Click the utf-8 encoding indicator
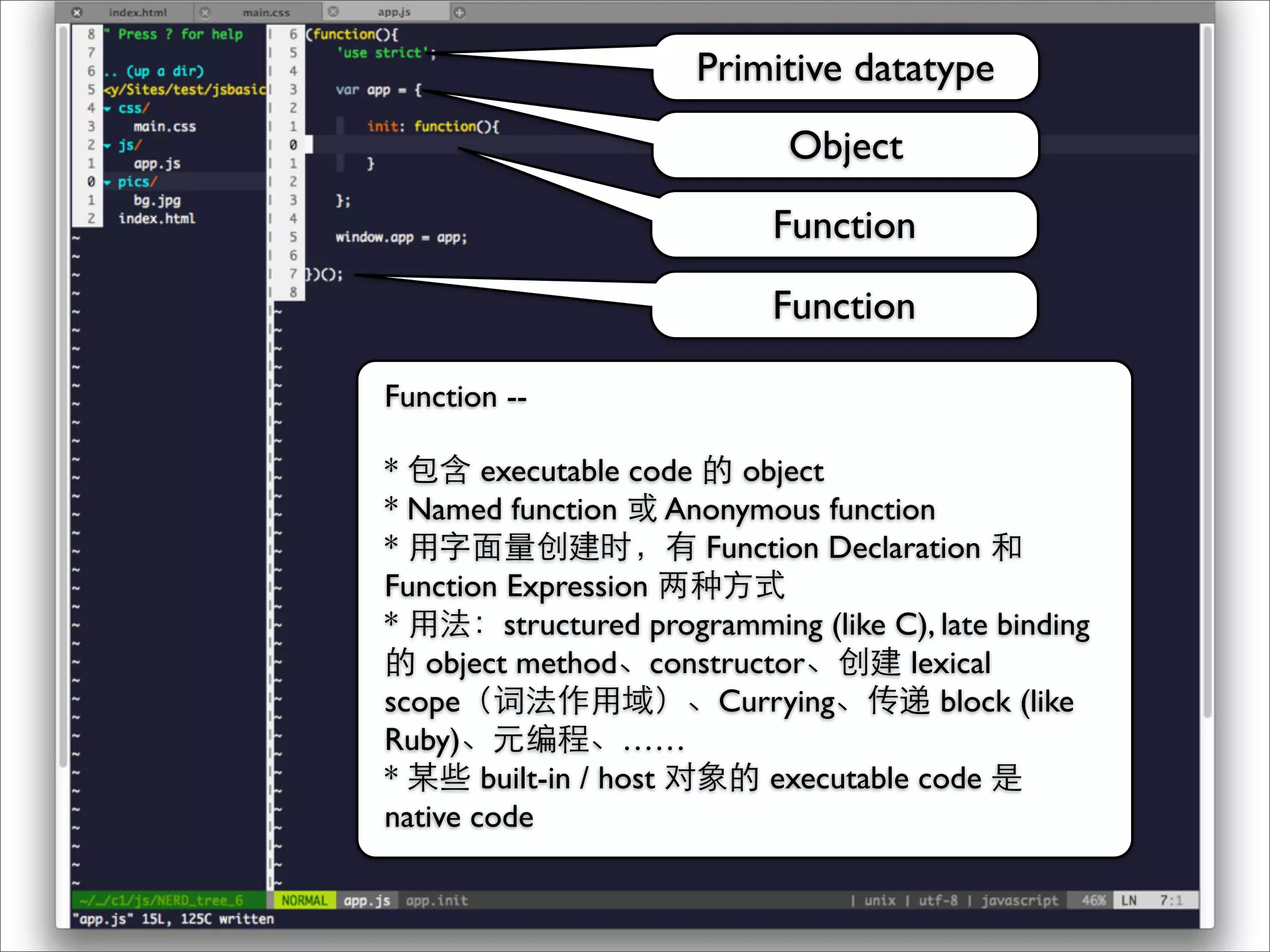1270x952 pixels. (938, 901)
